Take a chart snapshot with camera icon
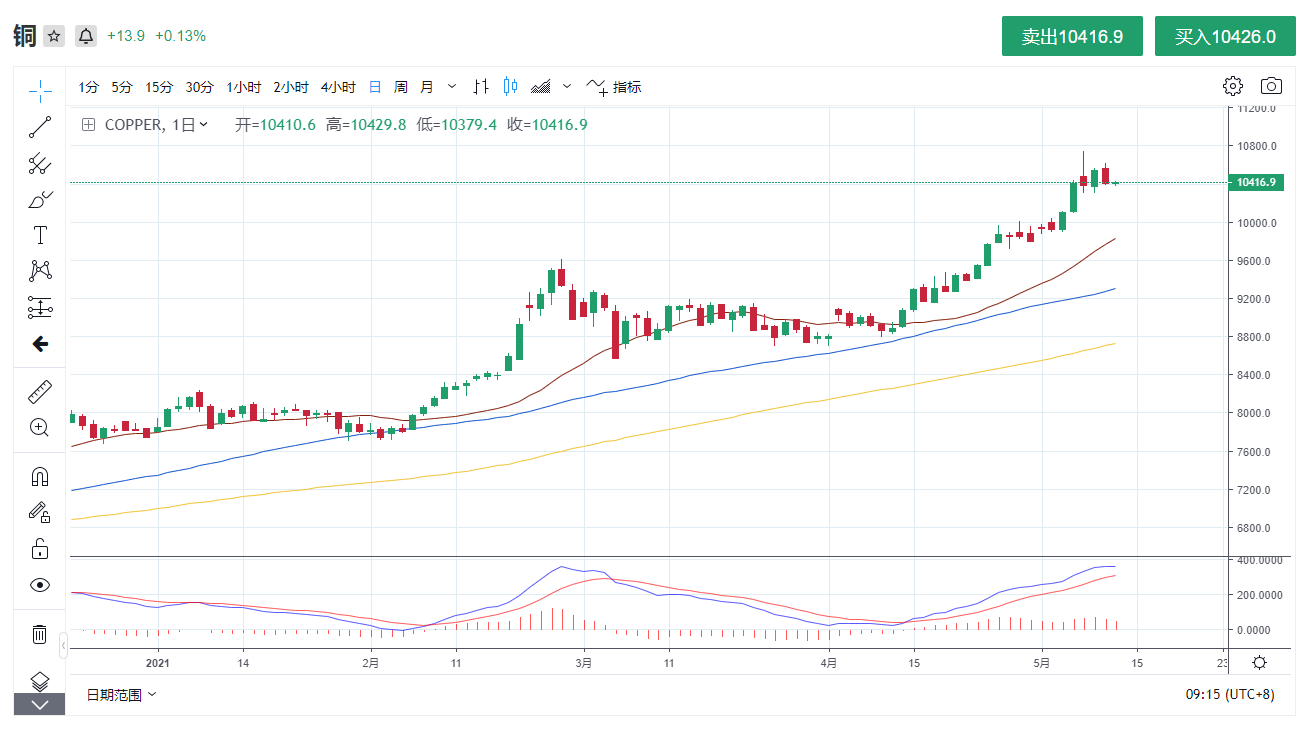The width and height of the screenshot is (1306, 733). tap(1271, 86)
